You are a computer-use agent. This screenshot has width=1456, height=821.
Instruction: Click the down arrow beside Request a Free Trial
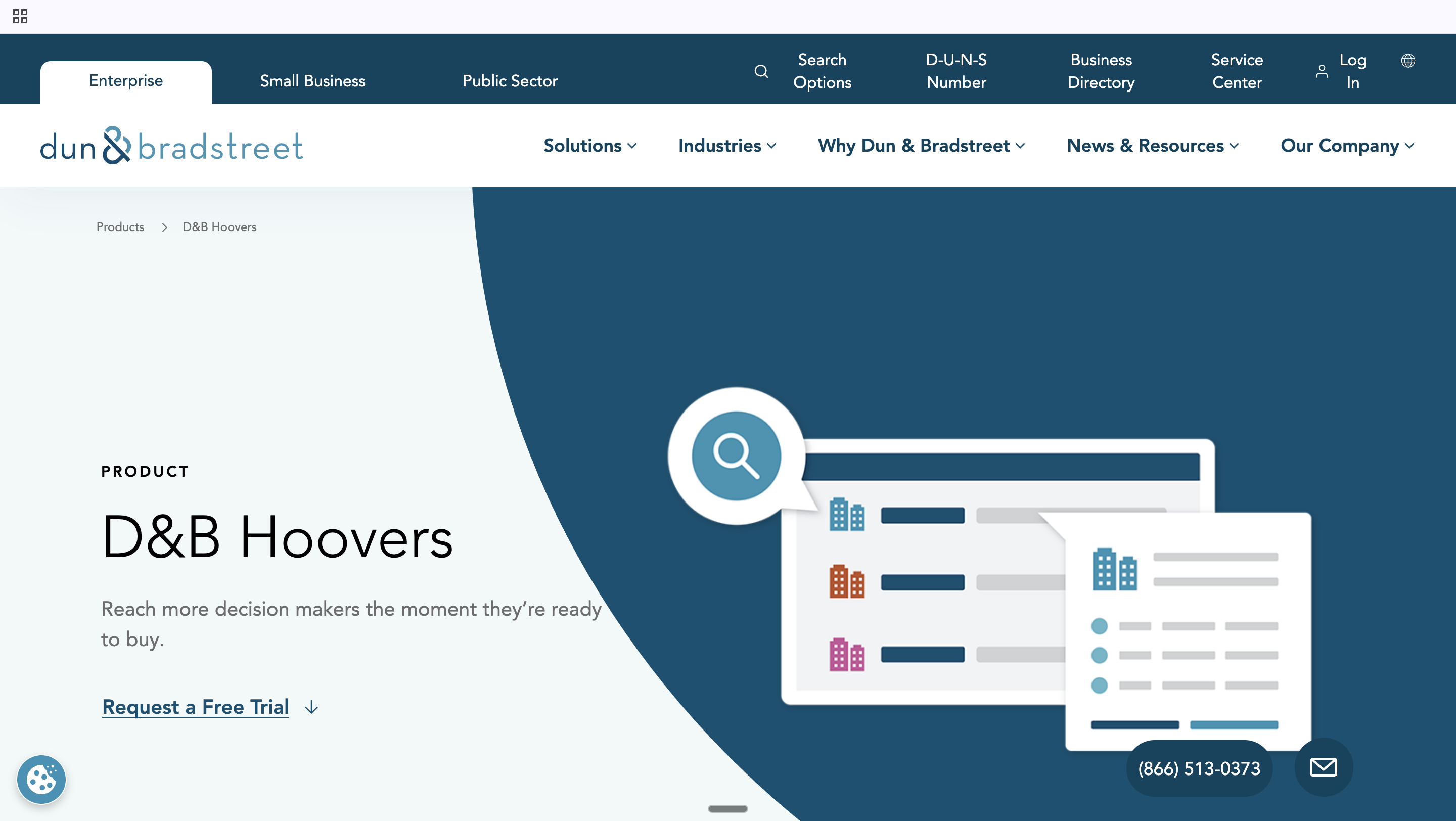coord(311,707)
